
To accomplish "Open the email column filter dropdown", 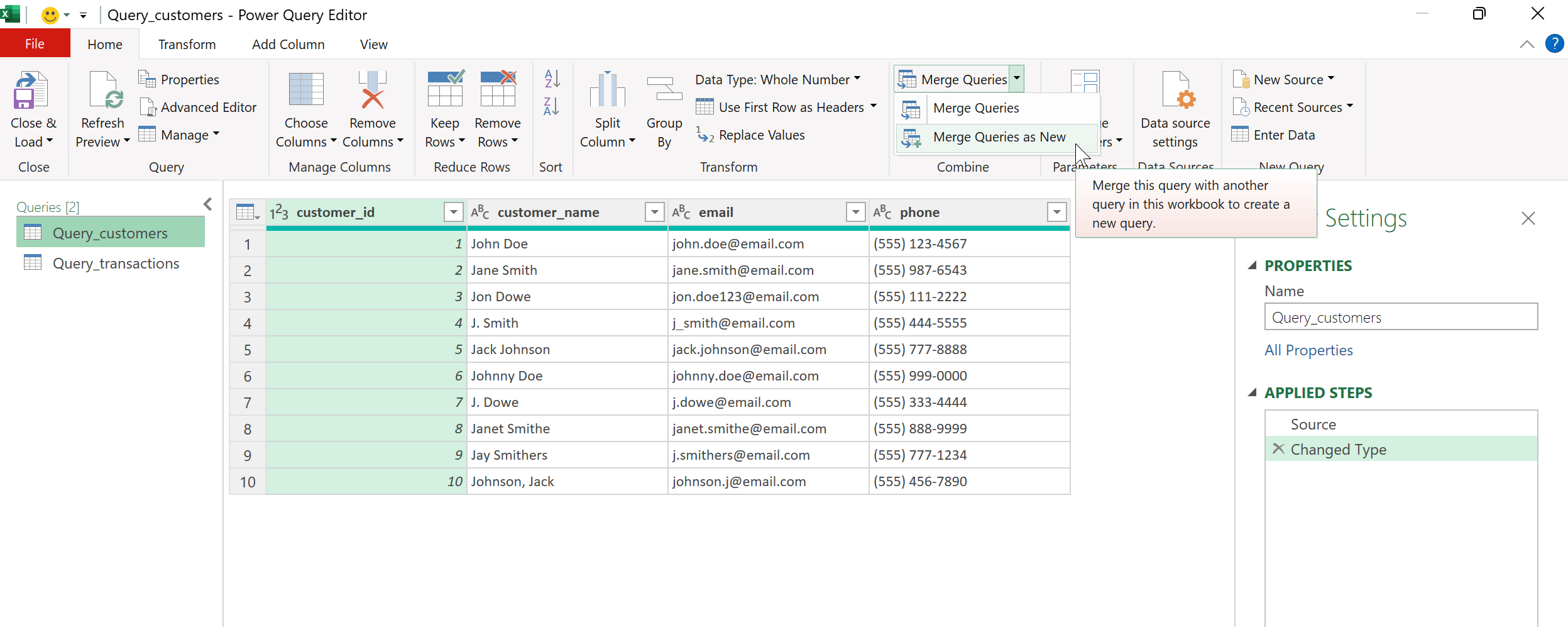I will point(855,213).
